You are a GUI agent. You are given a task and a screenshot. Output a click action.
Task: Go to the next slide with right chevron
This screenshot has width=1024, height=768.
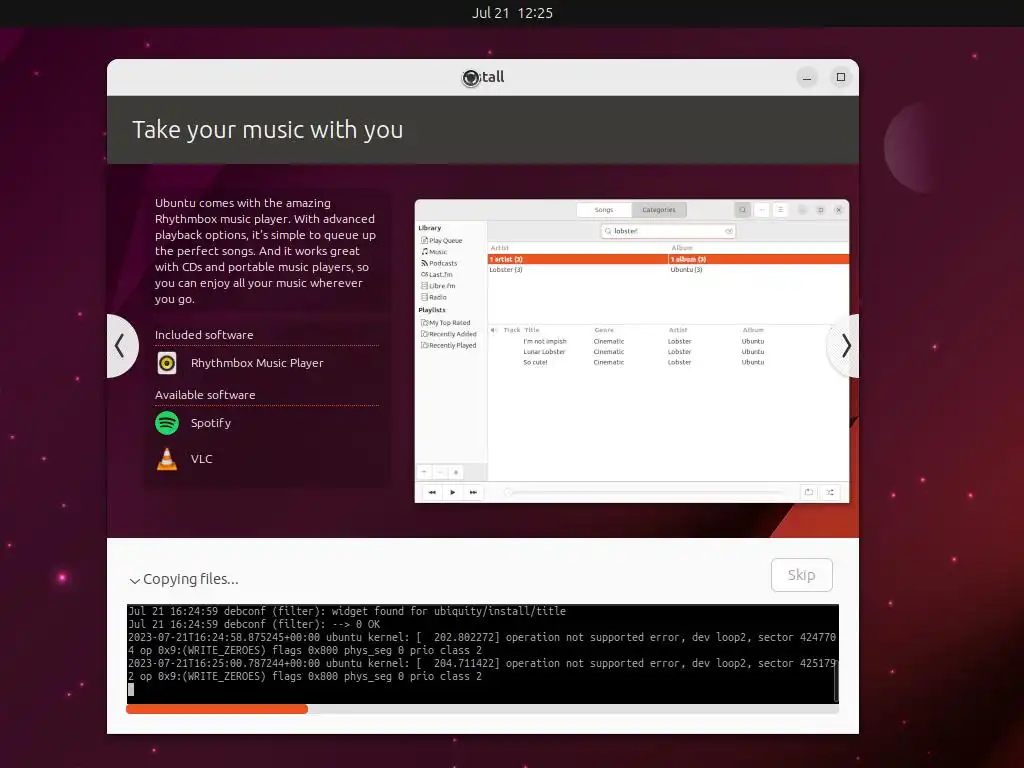coord(844,345)
